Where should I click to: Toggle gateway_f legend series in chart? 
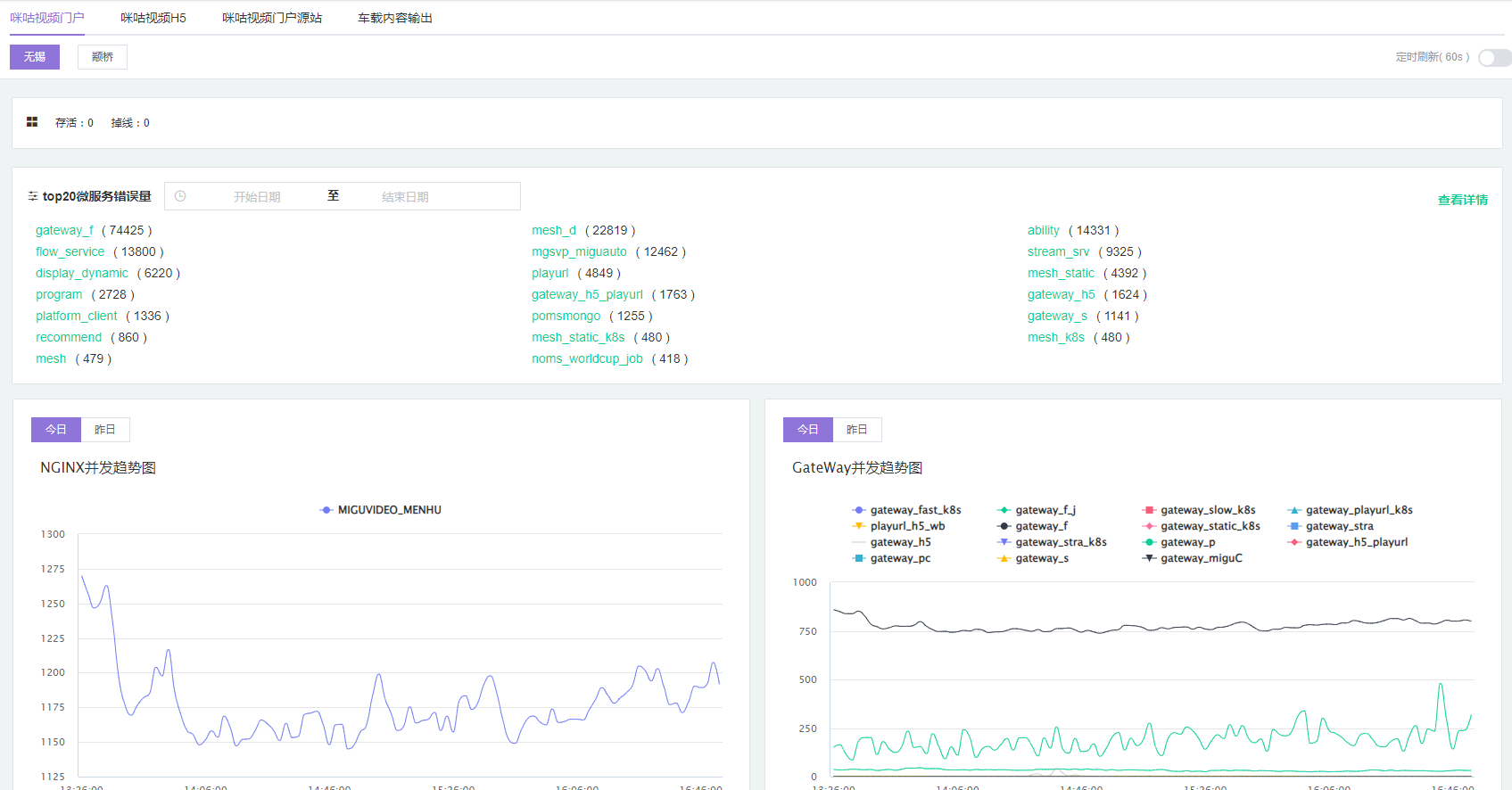1032,526
